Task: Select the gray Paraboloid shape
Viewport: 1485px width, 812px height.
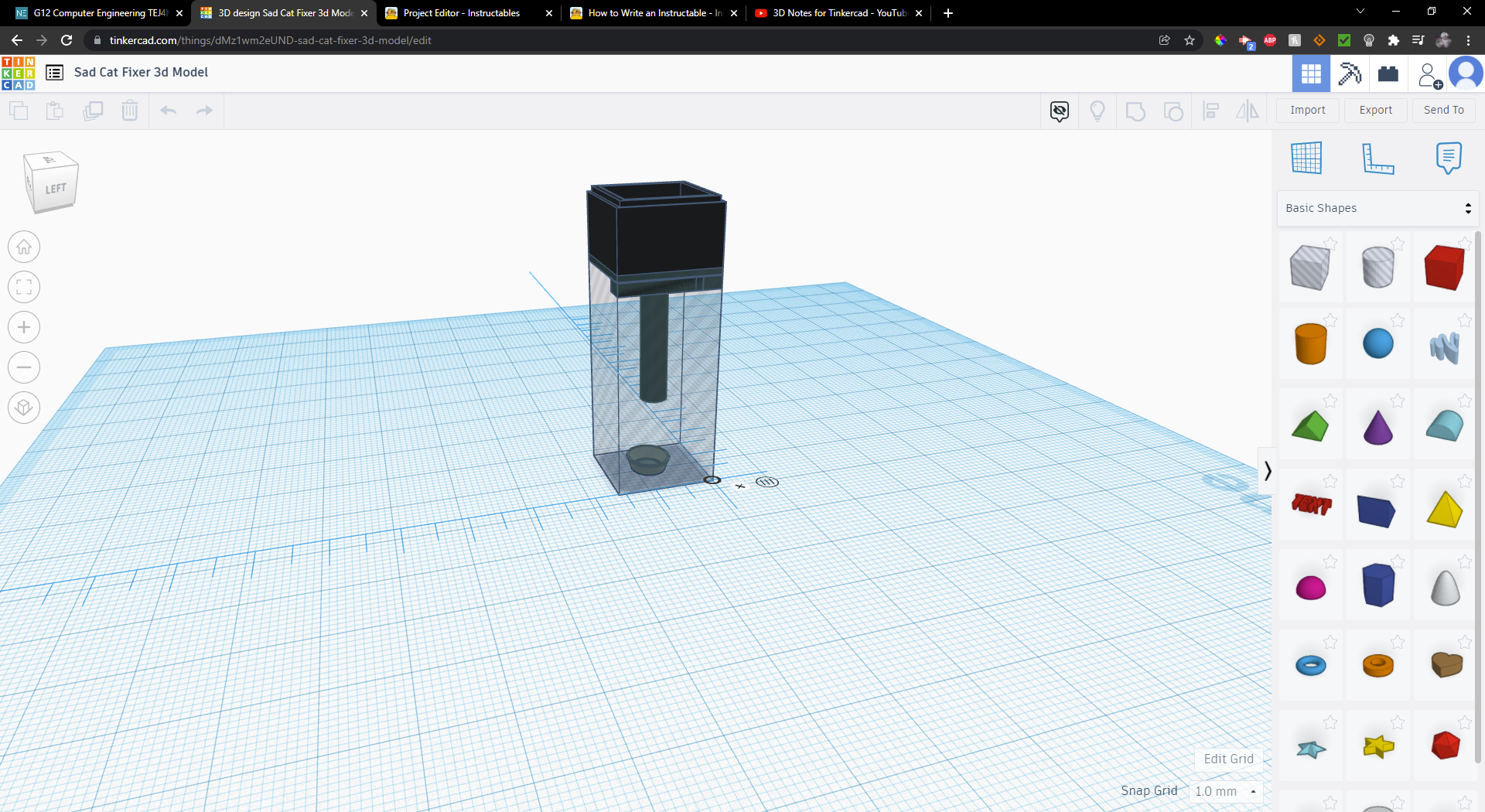Action: tap(1445, 588)
